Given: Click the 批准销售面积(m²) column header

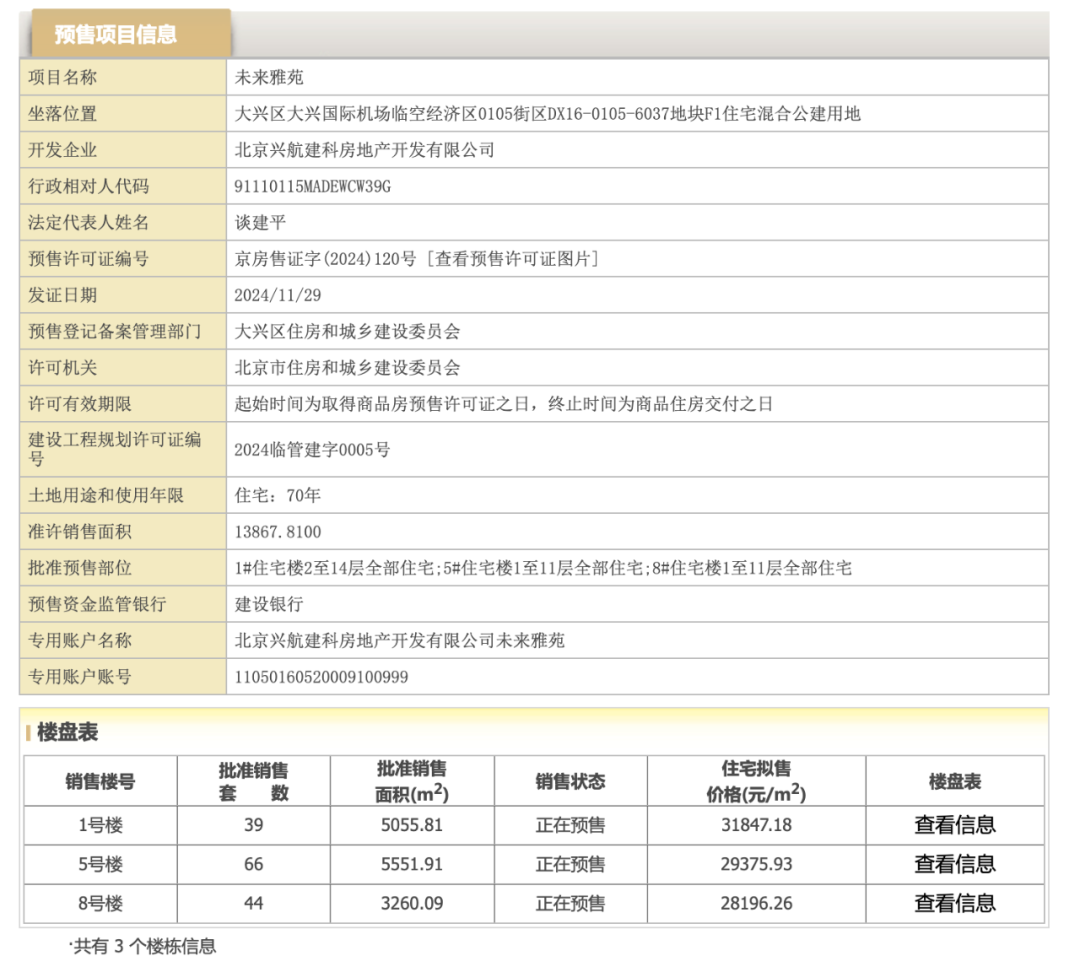Looking at the screenshot, I should [x=412, y=781].
